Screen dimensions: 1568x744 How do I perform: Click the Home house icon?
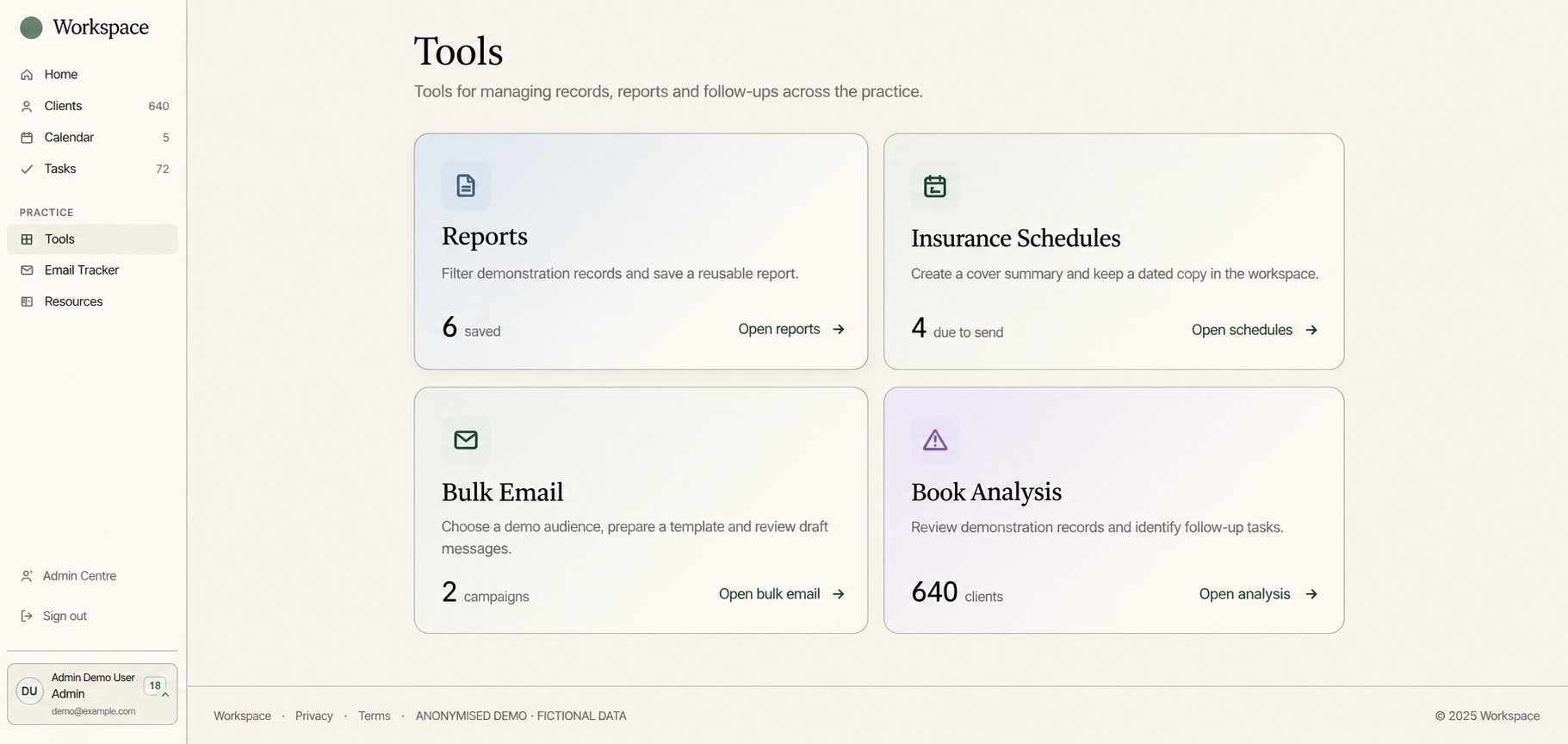pyautogui.click(x=27, y=75)
